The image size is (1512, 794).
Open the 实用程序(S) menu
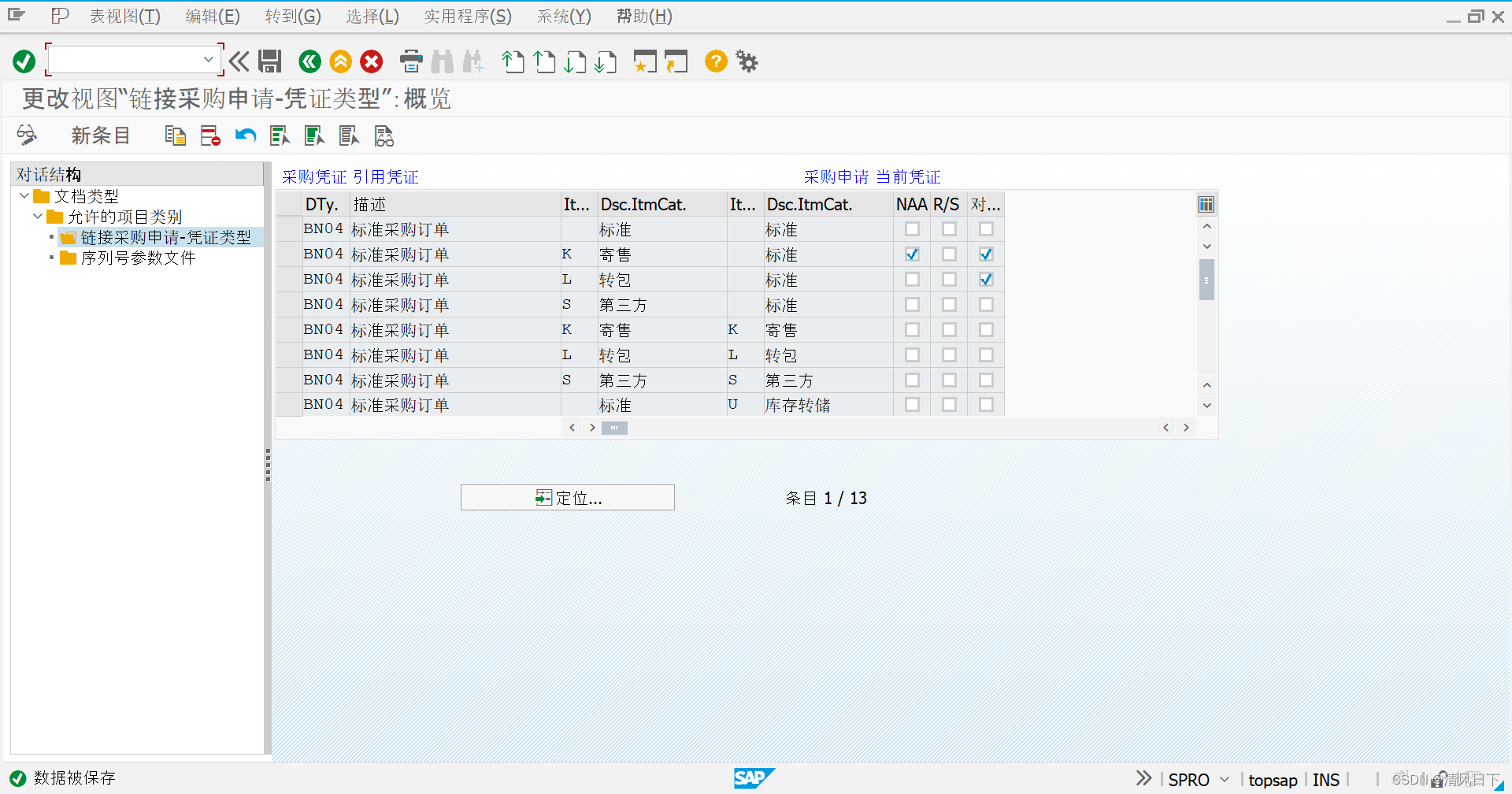tap(467, 16)
